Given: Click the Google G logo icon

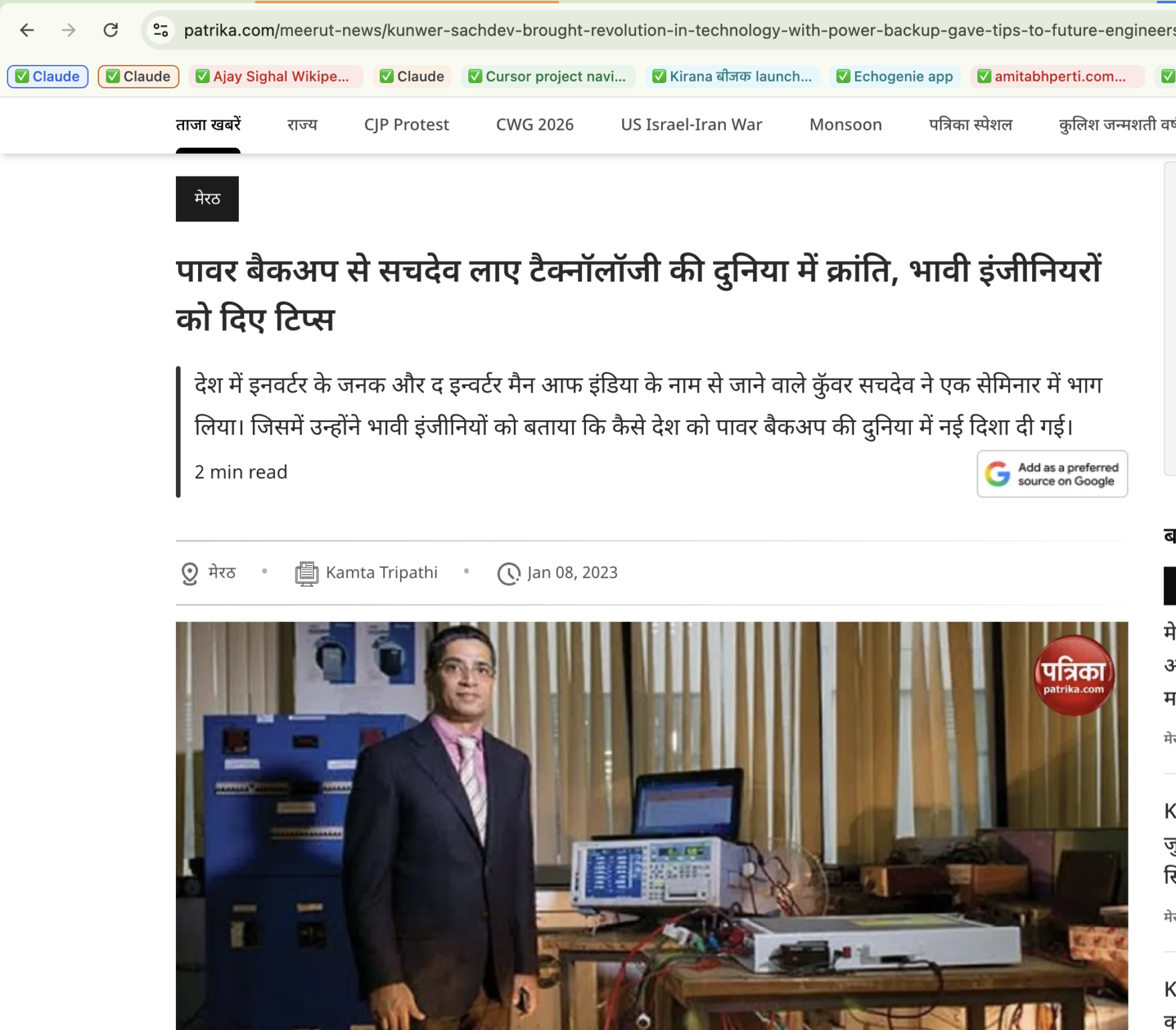Looking at the screenshot, I should [997, 474].
